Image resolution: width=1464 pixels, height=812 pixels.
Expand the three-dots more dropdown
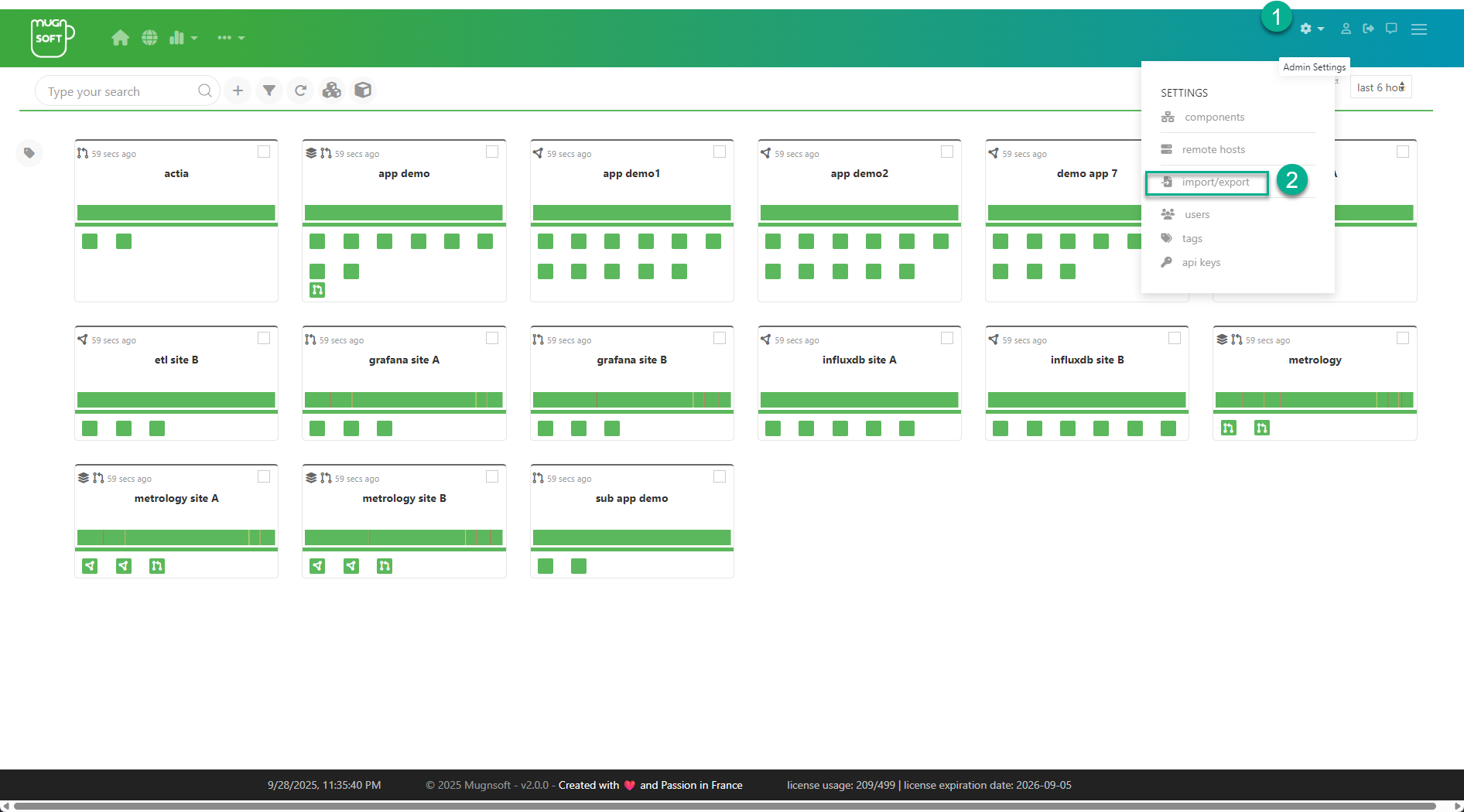pyautogui.click(x=231, y=38)
